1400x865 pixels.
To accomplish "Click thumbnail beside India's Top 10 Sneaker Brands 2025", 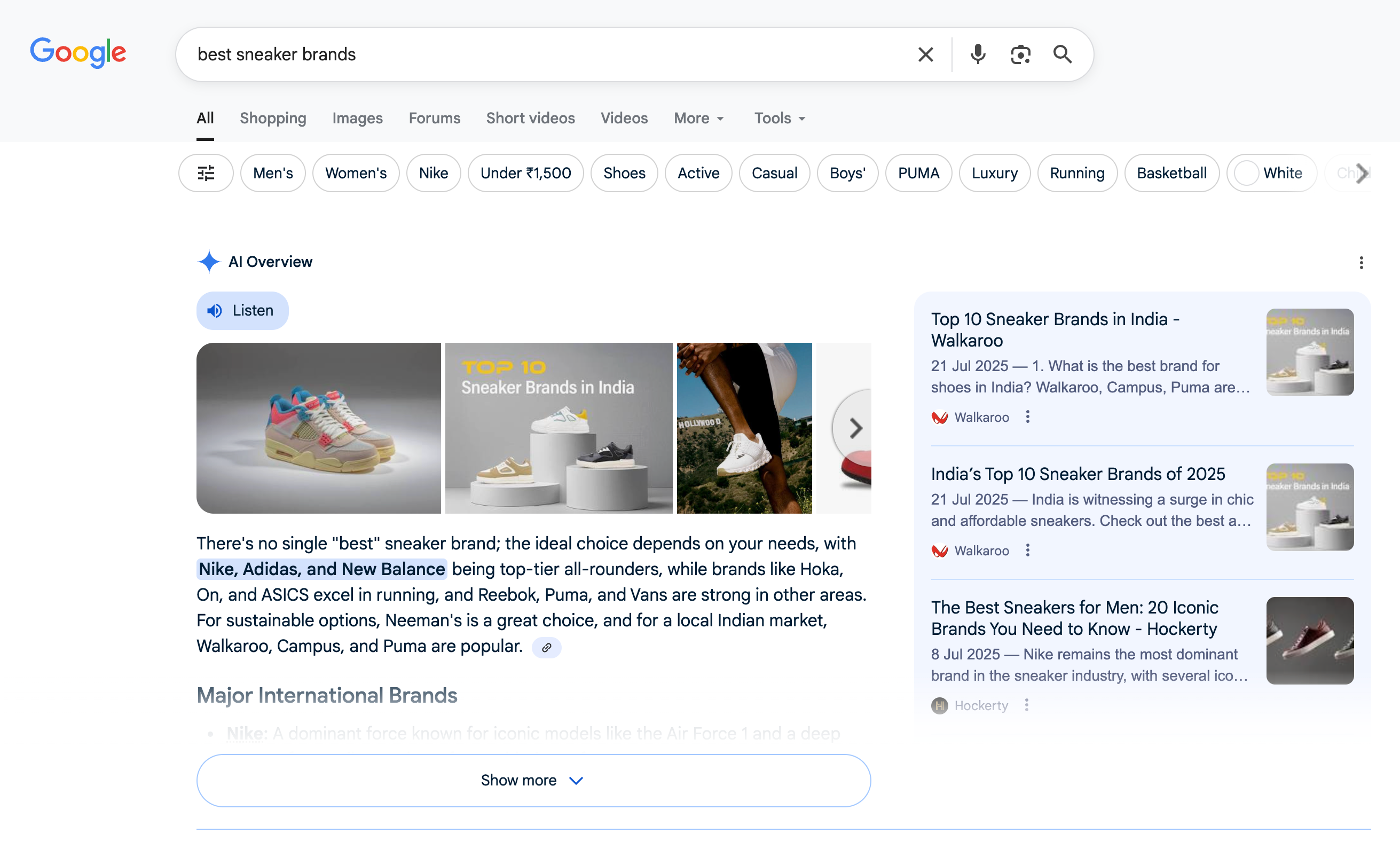I will click(x=1310, y=507).
